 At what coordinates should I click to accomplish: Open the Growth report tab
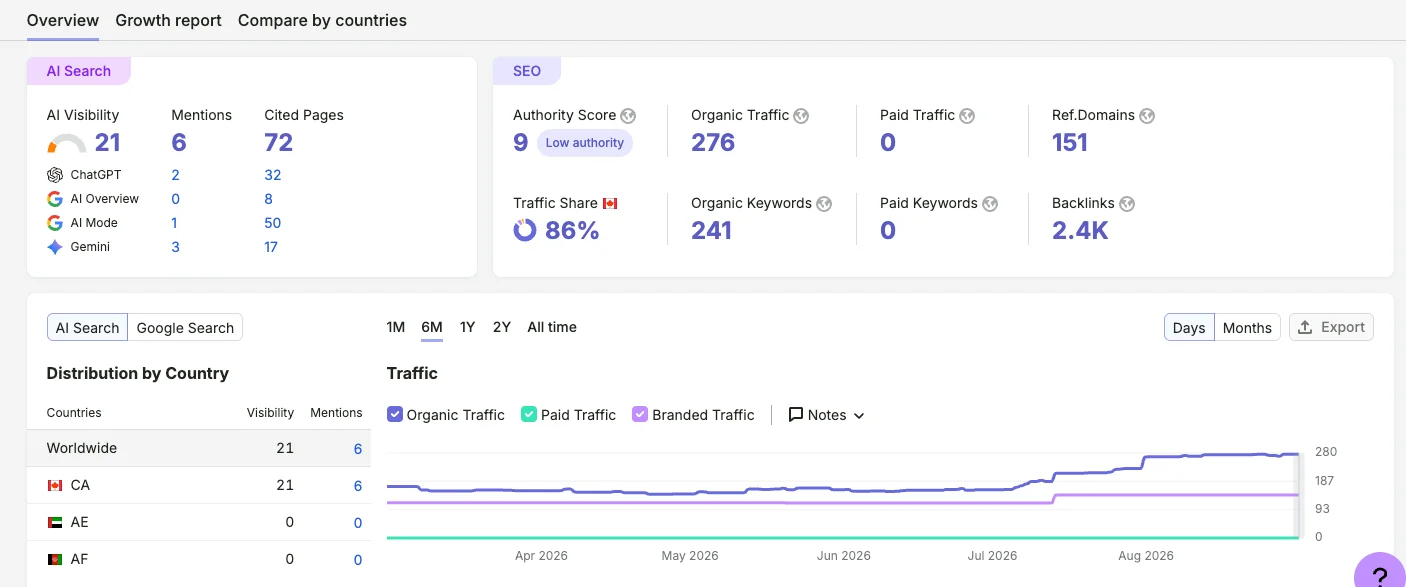coord(168,20)
